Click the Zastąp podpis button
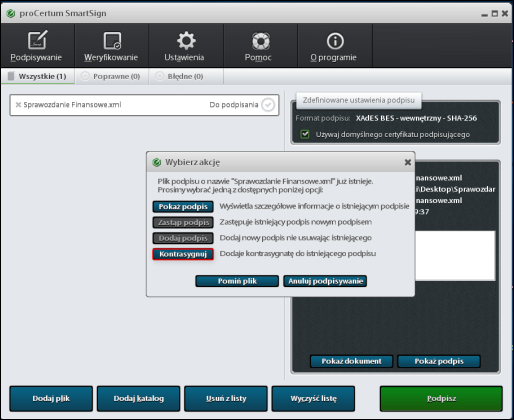The image size is (514, 420). coord(183,222)
